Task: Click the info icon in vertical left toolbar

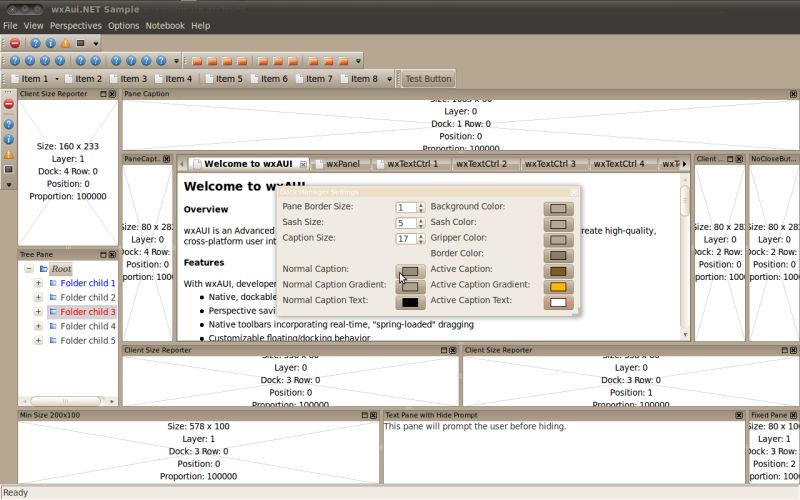Action: tap(9, 139)
